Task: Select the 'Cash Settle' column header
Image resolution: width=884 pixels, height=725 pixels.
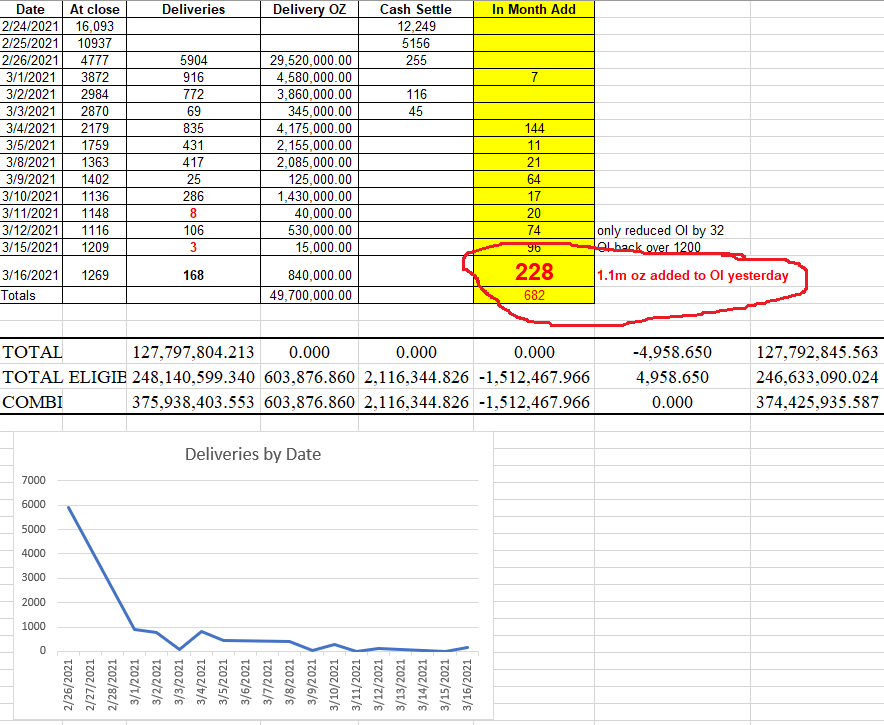Action: click(416, 9)
